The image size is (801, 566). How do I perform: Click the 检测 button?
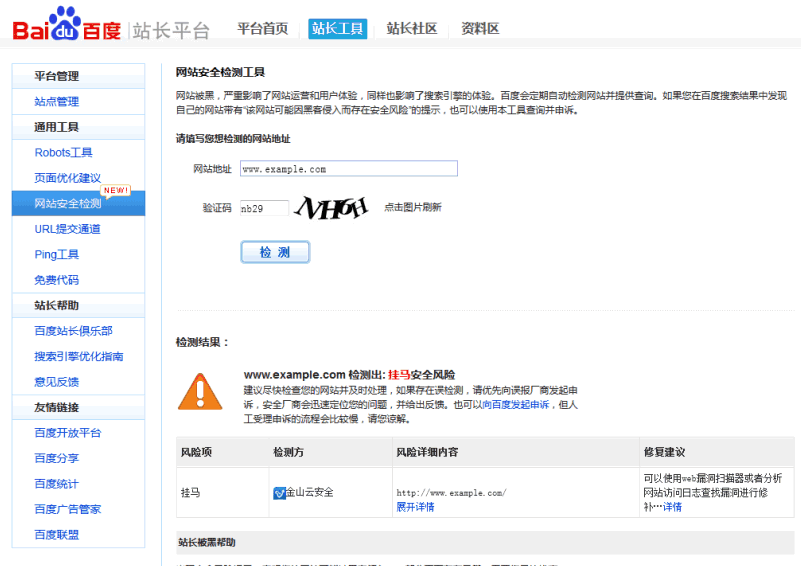(275, 252)
